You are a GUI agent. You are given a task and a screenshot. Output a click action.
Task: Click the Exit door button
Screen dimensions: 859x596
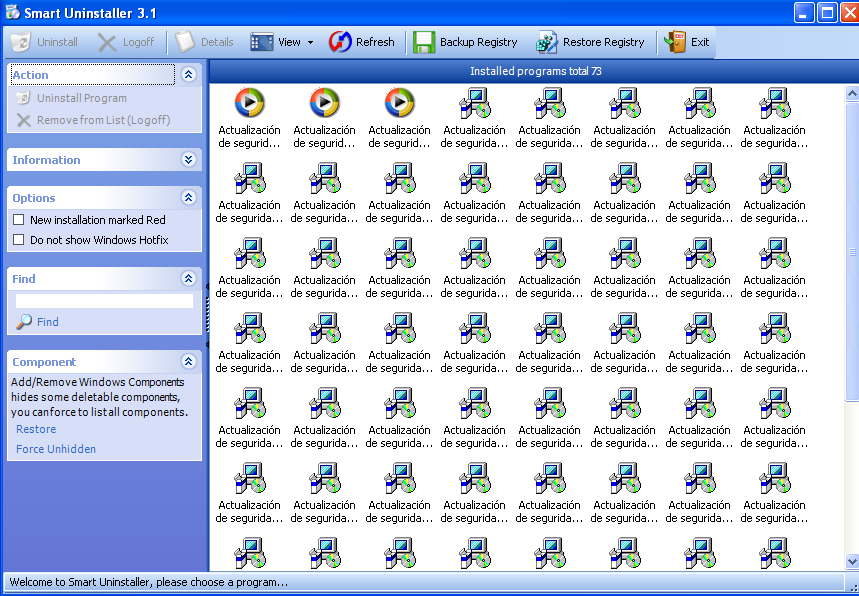point(686,42)
